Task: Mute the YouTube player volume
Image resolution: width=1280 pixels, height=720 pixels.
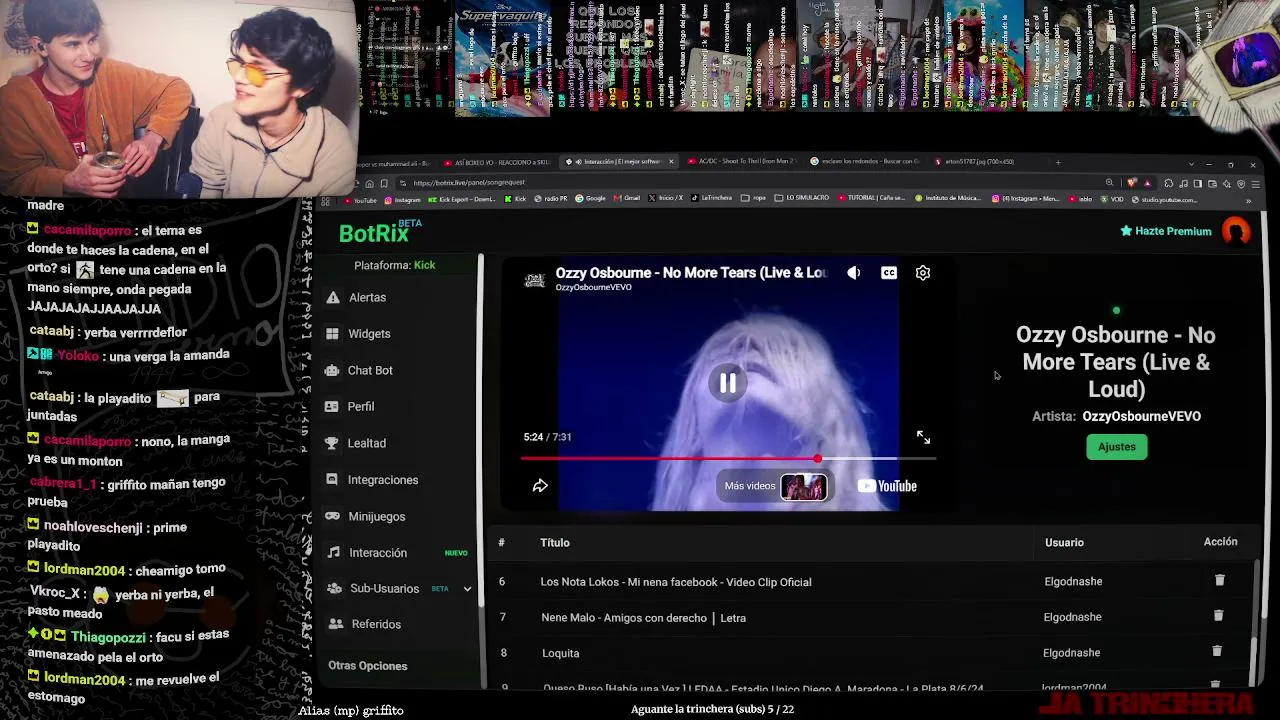Action: click(x=853, y=273)
